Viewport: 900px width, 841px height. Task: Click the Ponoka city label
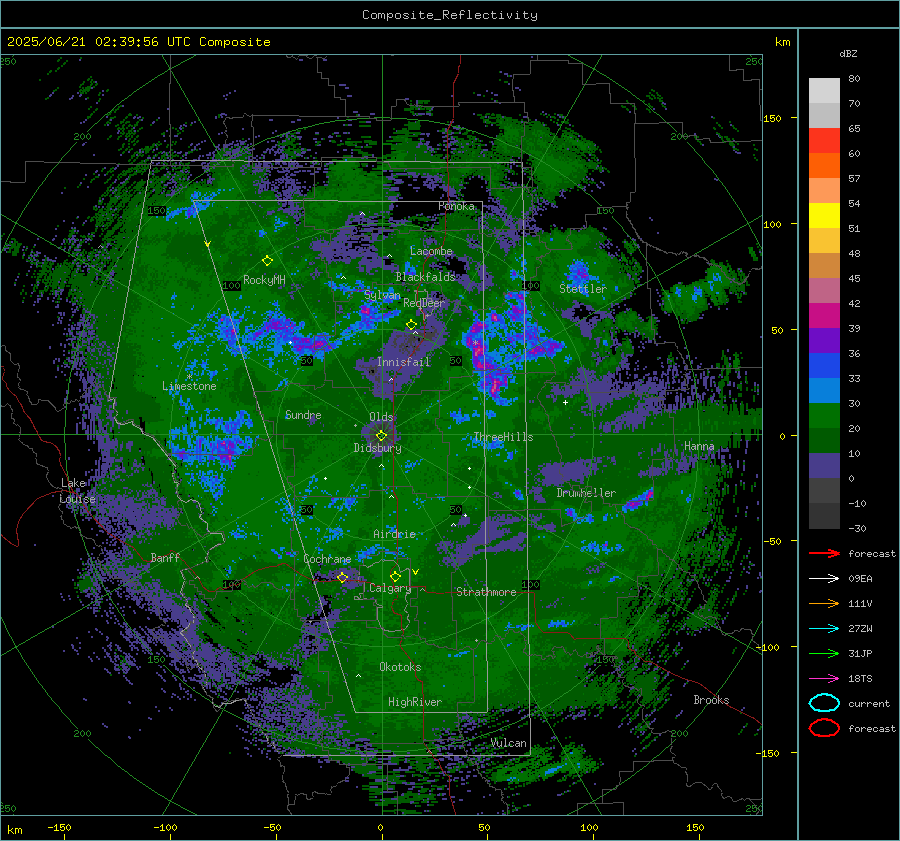click(456, 206)
